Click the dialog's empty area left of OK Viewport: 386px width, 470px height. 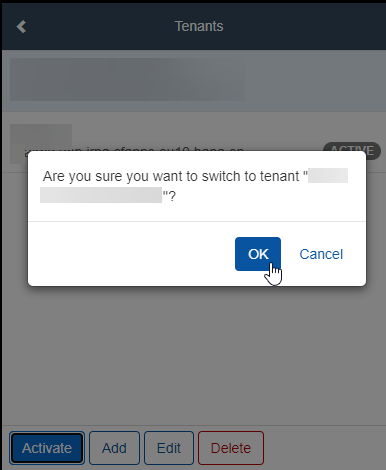pos(130,254)
